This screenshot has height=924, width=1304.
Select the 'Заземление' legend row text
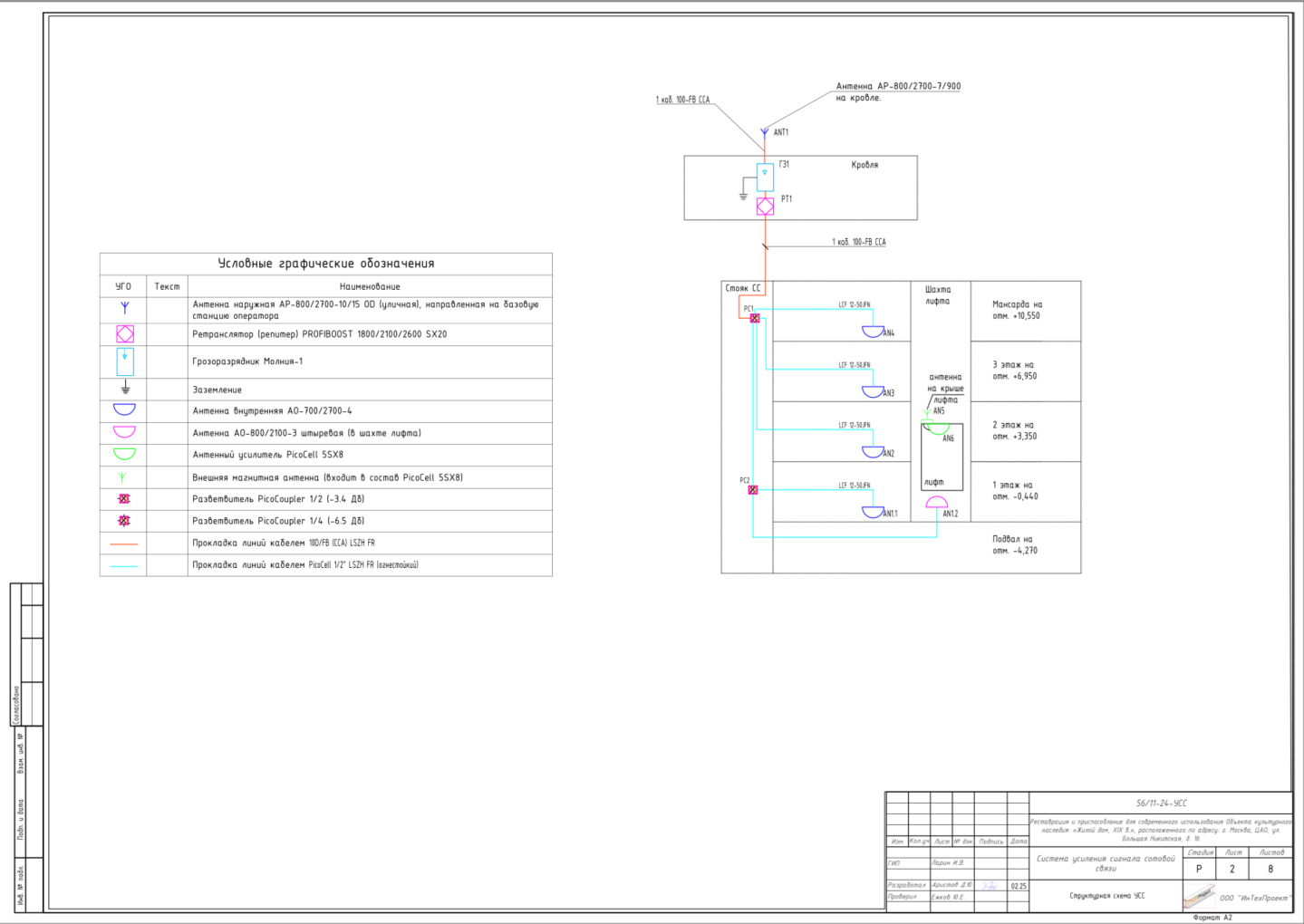[217, 390]
